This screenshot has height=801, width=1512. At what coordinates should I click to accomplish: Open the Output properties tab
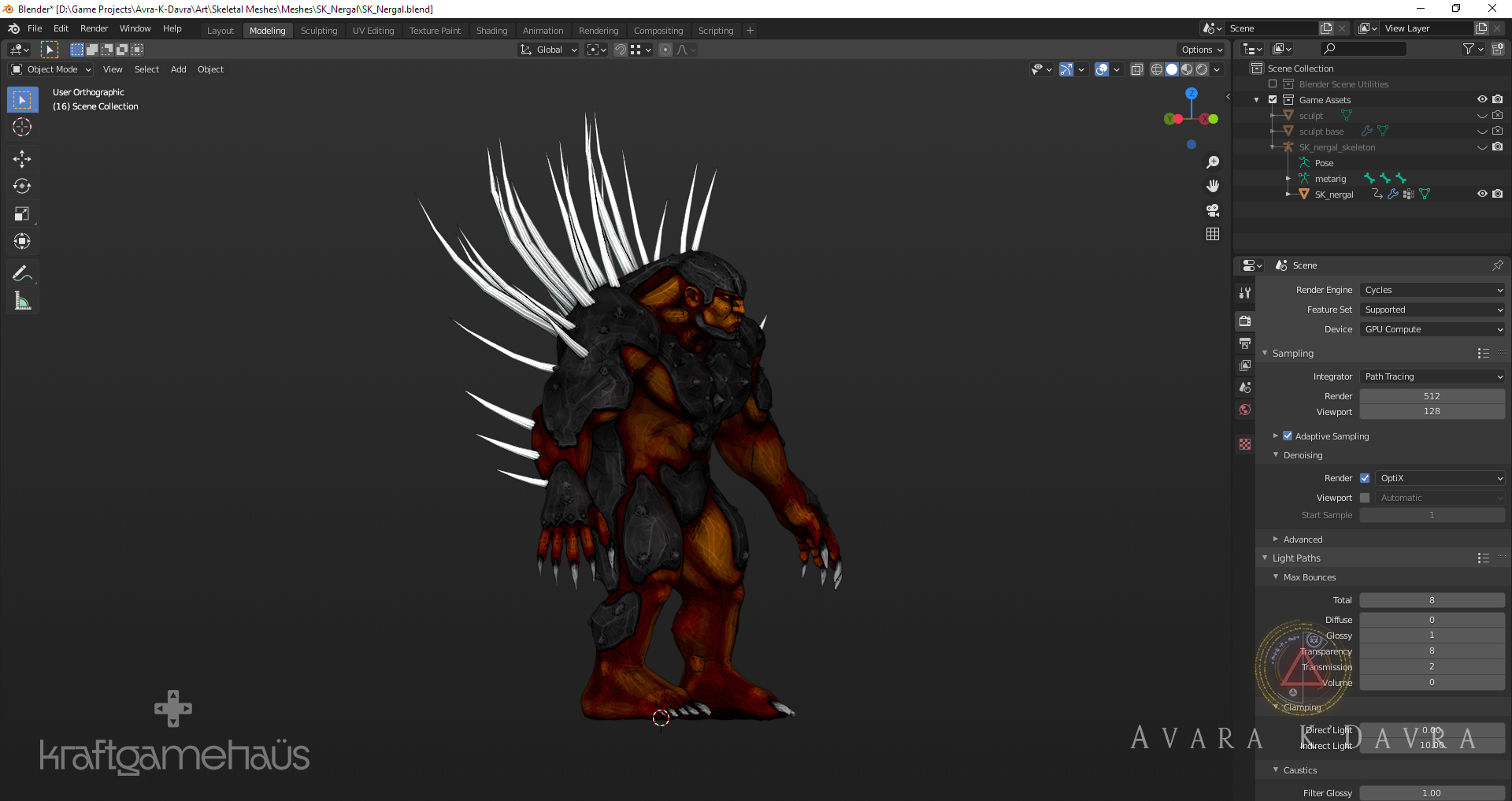(1245, 343)
